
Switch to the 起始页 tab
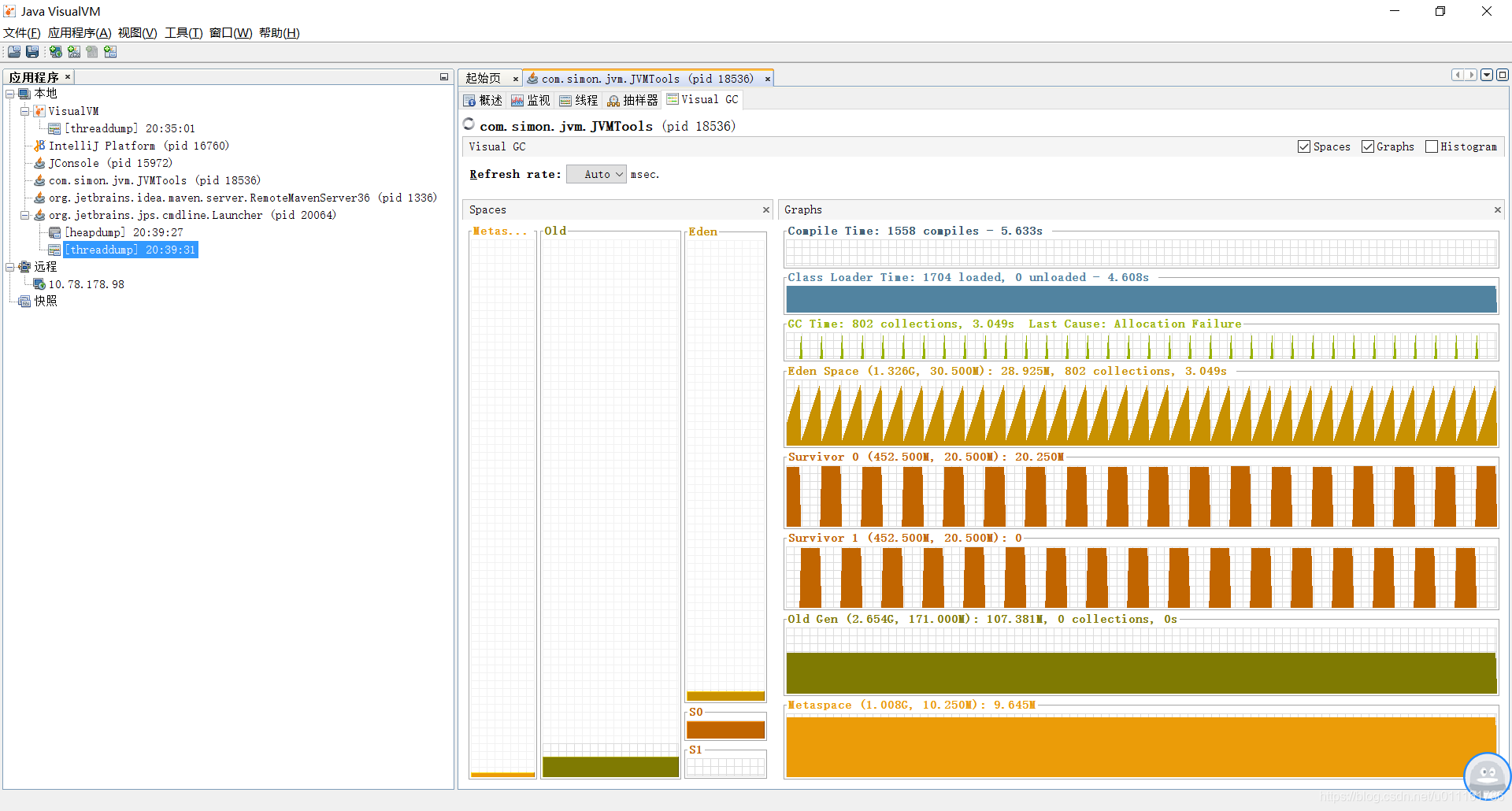pos(483,78)
